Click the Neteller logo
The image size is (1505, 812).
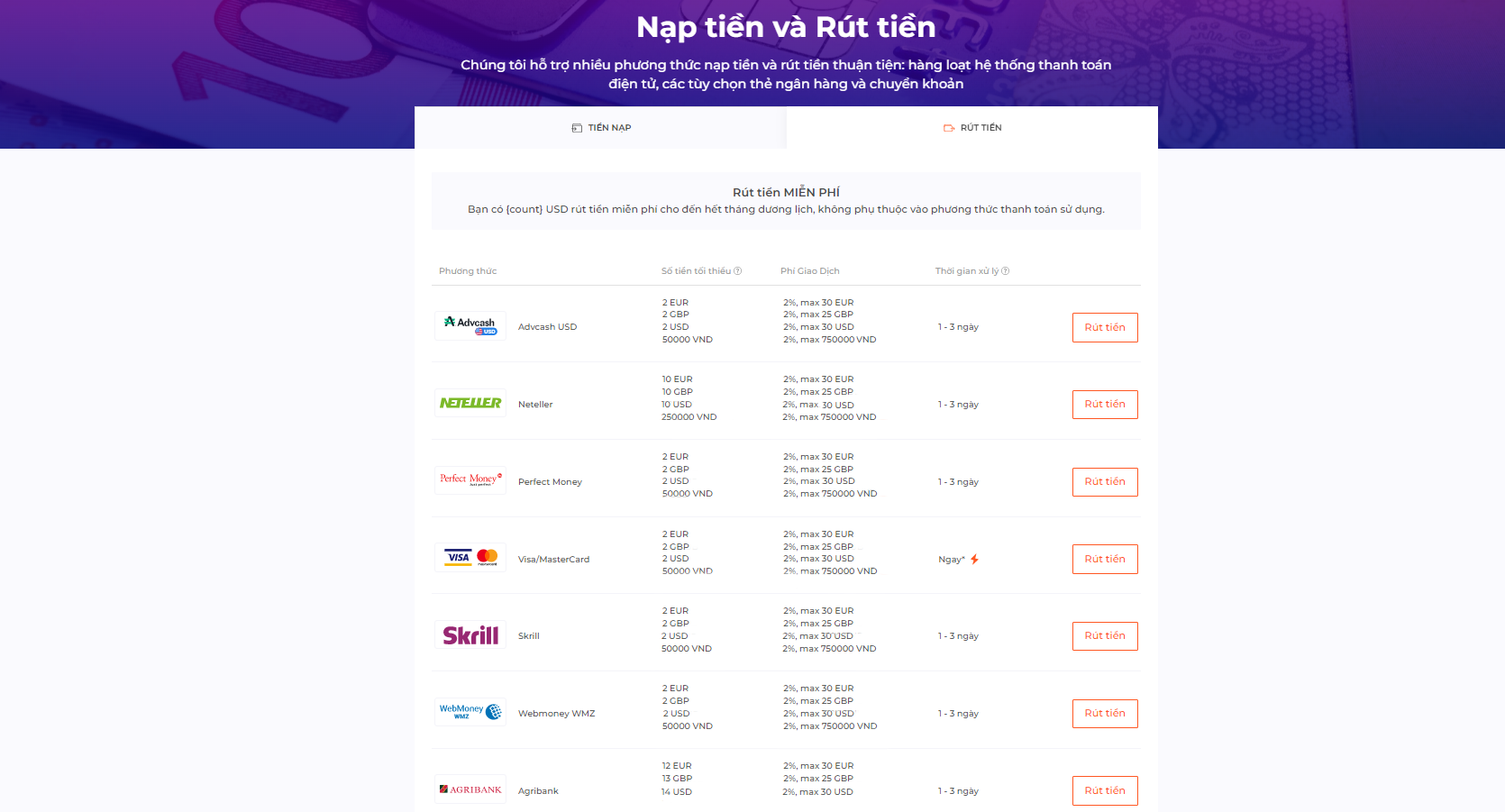(470, 404)
